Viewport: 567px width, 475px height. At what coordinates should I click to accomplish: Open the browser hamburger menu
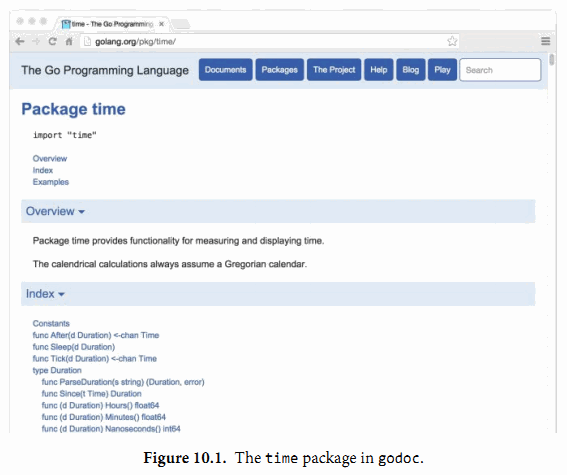tap(545, 41)
